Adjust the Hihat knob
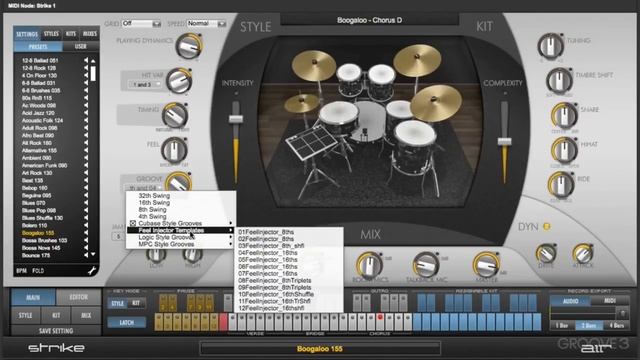Image resolution: width=640 pixels, height=360 pixels. (x=564, y=150)
